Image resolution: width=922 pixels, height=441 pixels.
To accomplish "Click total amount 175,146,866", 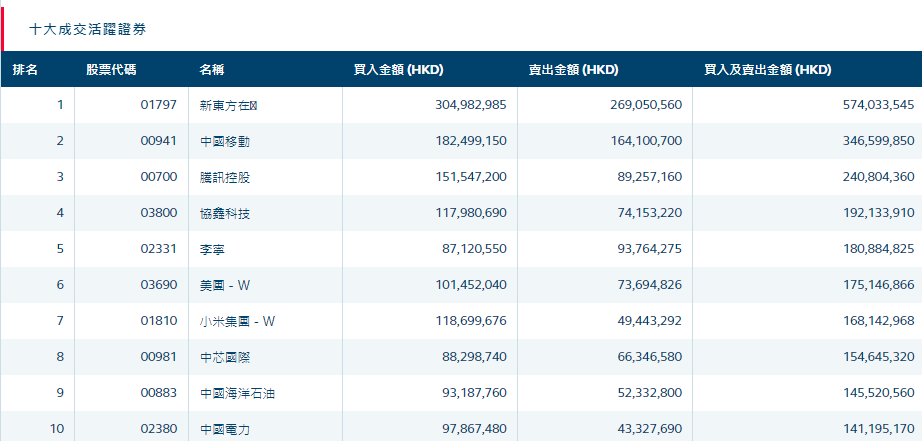I will coord(878,285).
